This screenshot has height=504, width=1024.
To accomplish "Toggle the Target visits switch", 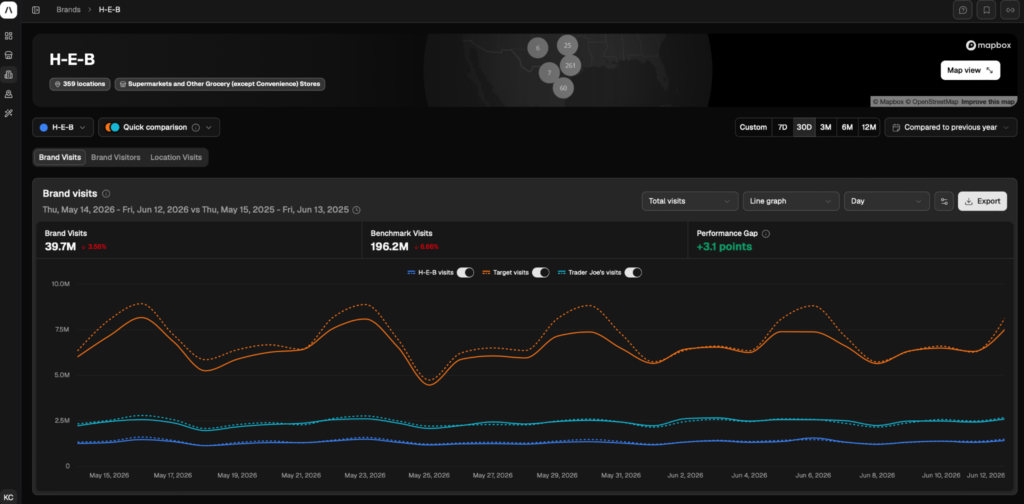I will [541, 273].
